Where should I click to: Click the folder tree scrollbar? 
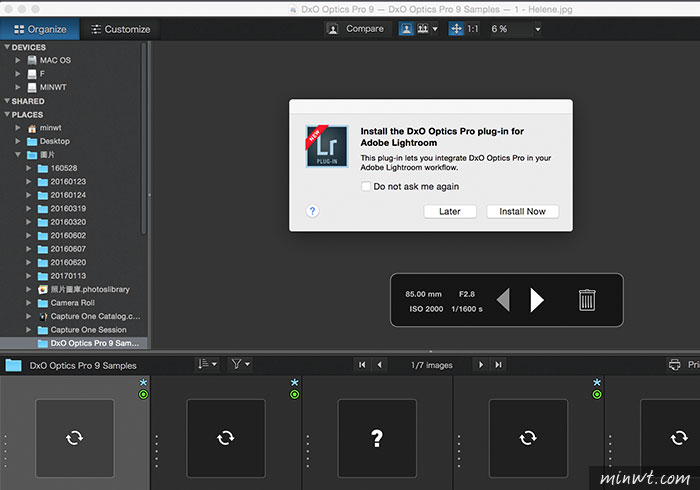[x=143, y=138]
